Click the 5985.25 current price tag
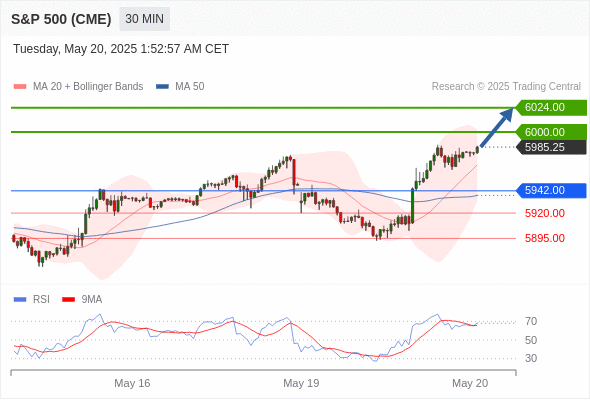590x400 pixels. pyautogui.click(x=551, y=147)
